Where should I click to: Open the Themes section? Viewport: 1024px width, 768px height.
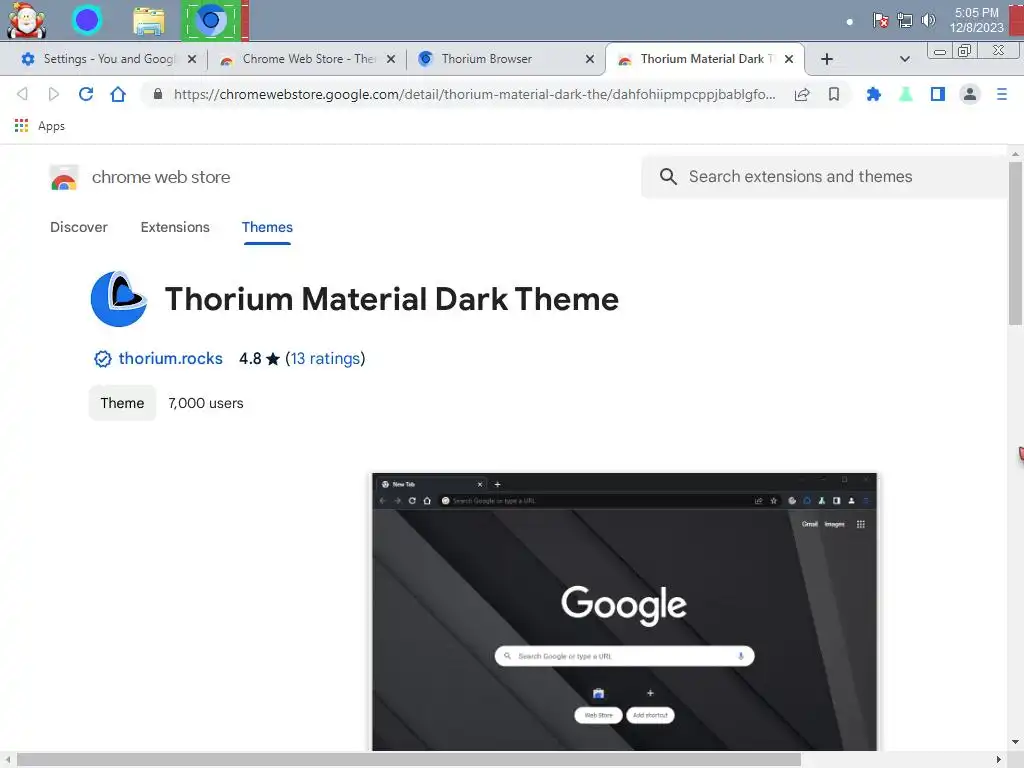click(267, 227)
